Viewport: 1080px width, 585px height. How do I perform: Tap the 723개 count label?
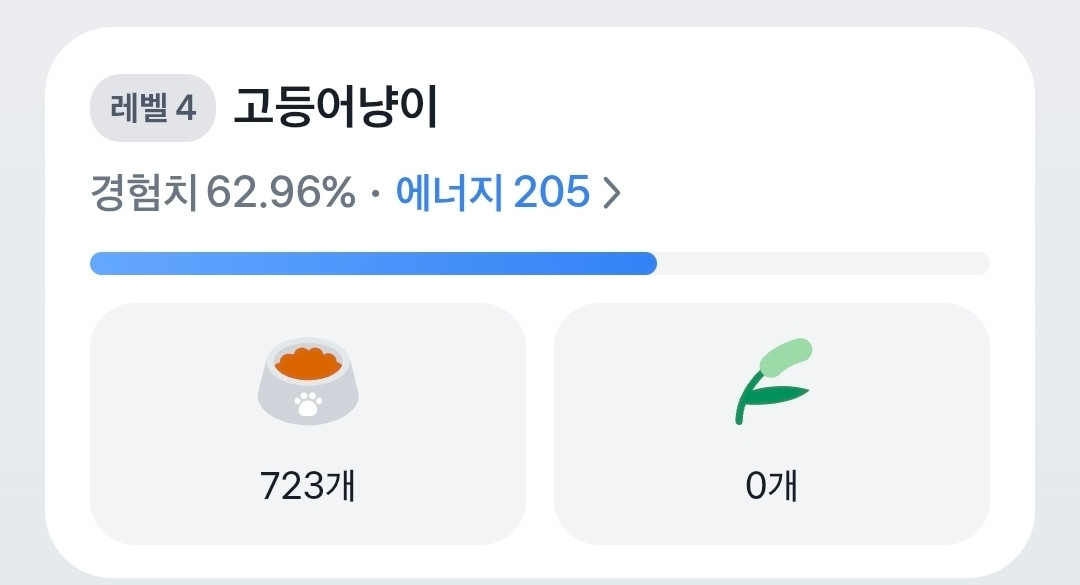[x=308, y=487]
